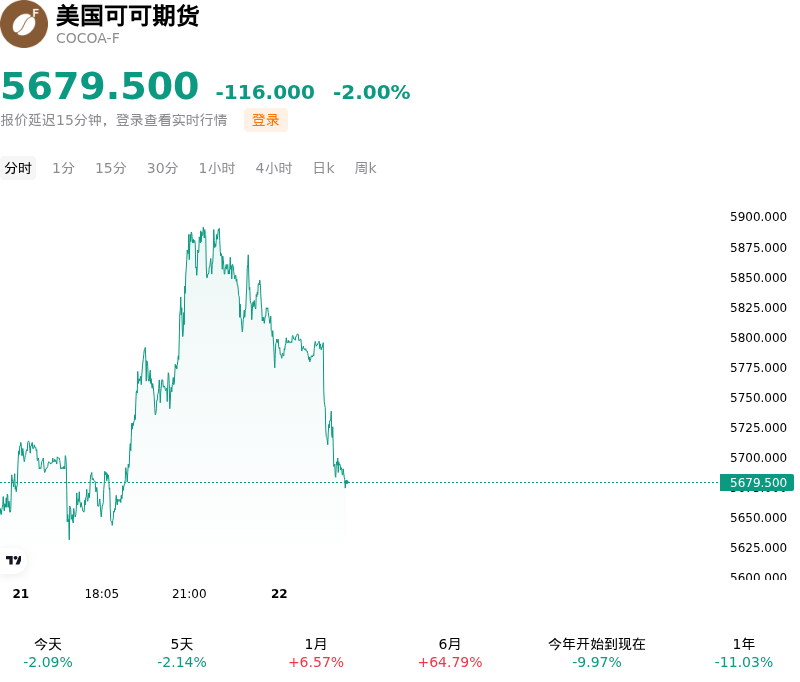Select the 今年开始到现在 -9.97% range
The image size is (800, 682).
tap(596, 653)
